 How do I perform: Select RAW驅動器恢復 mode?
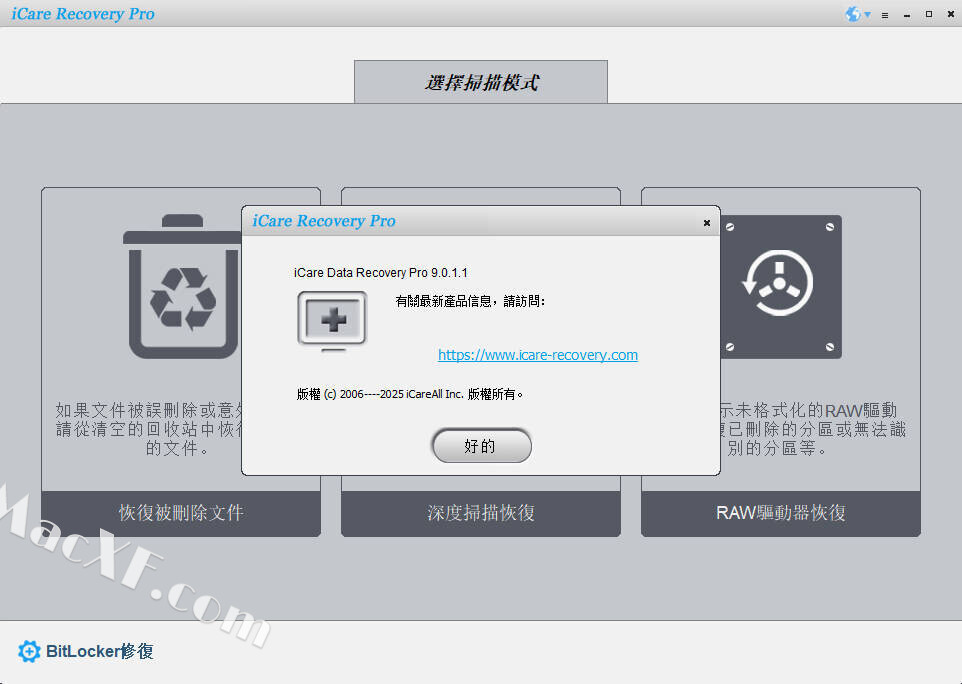[781, 513]
